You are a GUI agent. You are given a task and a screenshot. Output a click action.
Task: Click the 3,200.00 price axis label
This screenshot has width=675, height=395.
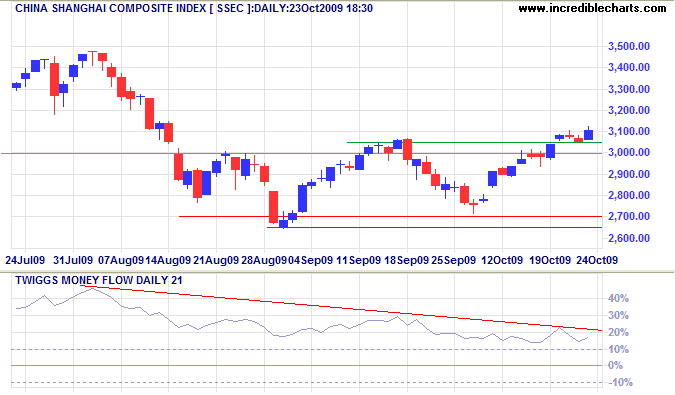point(629,111)
